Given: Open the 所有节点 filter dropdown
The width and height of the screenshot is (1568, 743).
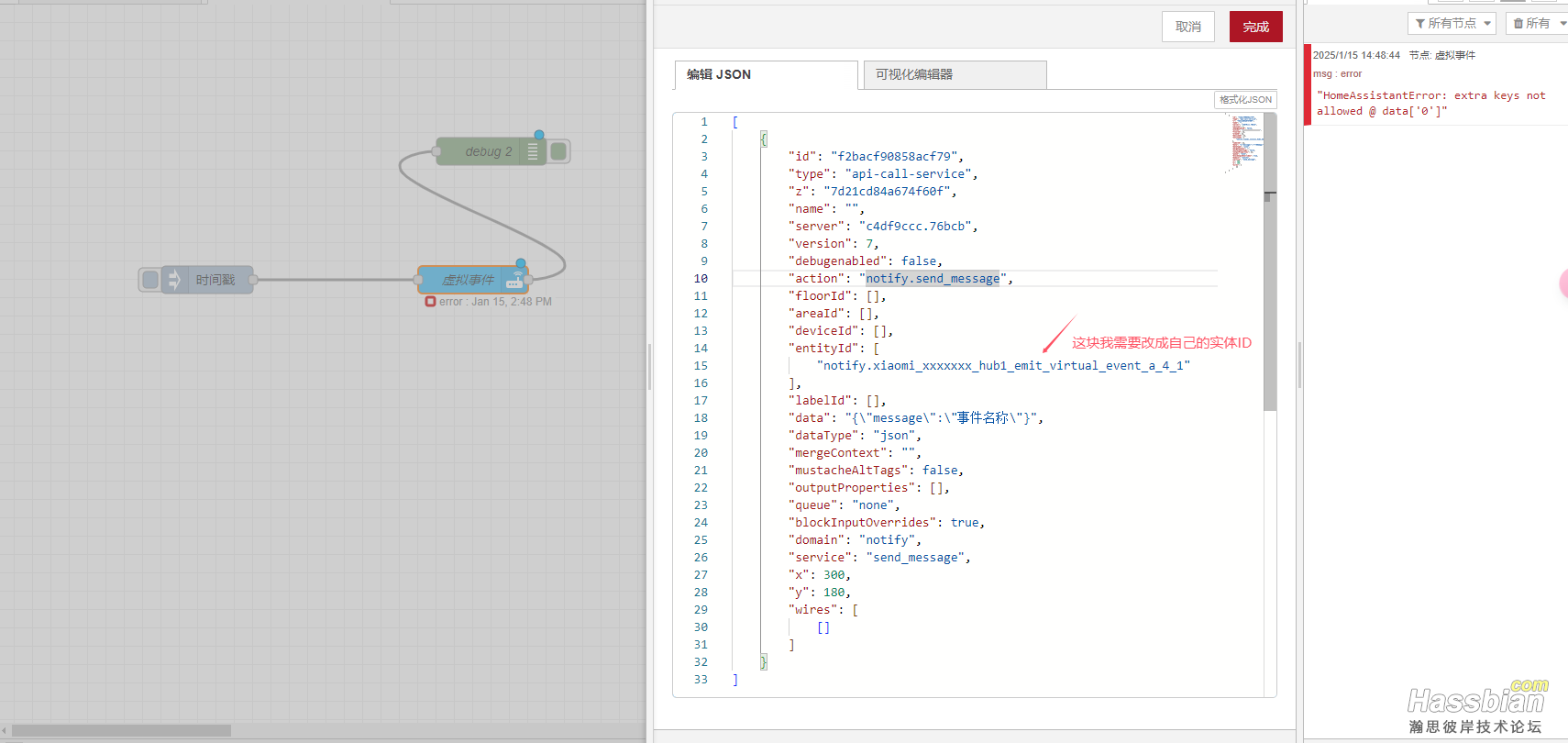Looking at the screenshot, I should [x=1452, y=23].
